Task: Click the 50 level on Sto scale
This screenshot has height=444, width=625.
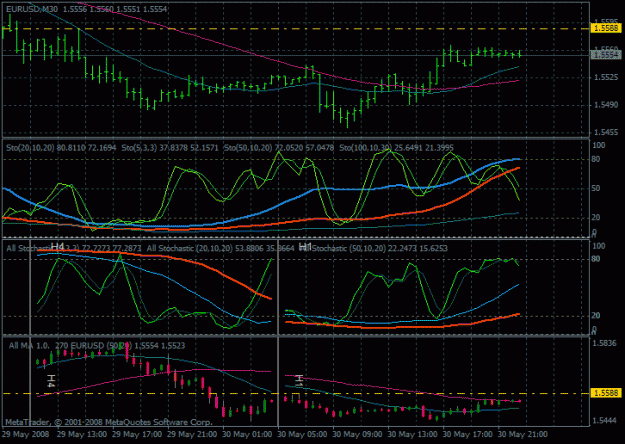Action: click(596, 188)
